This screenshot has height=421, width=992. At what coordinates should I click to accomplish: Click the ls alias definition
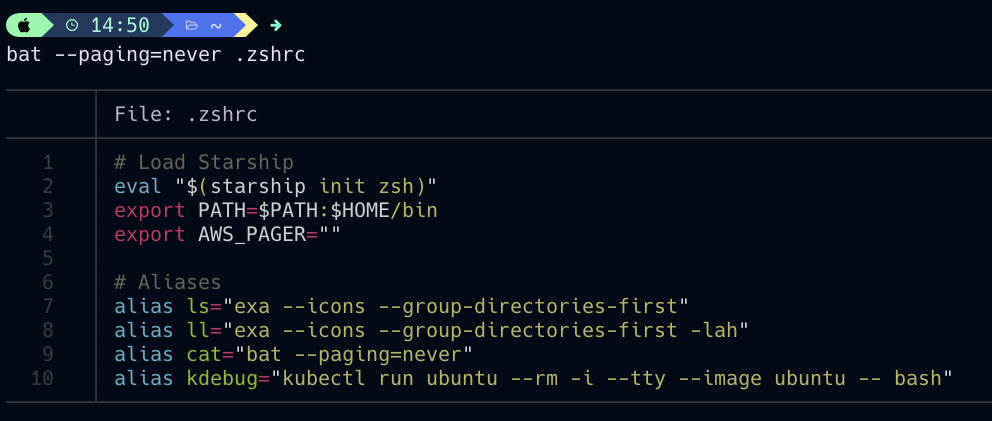tap(401, 306)
